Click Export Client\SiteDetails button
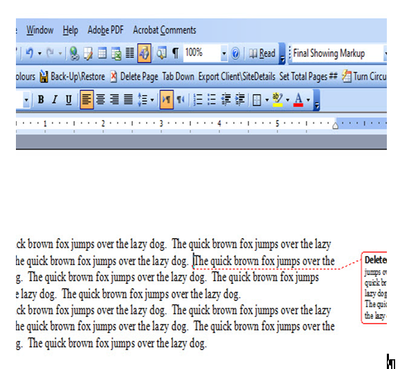 click(237, 77)
